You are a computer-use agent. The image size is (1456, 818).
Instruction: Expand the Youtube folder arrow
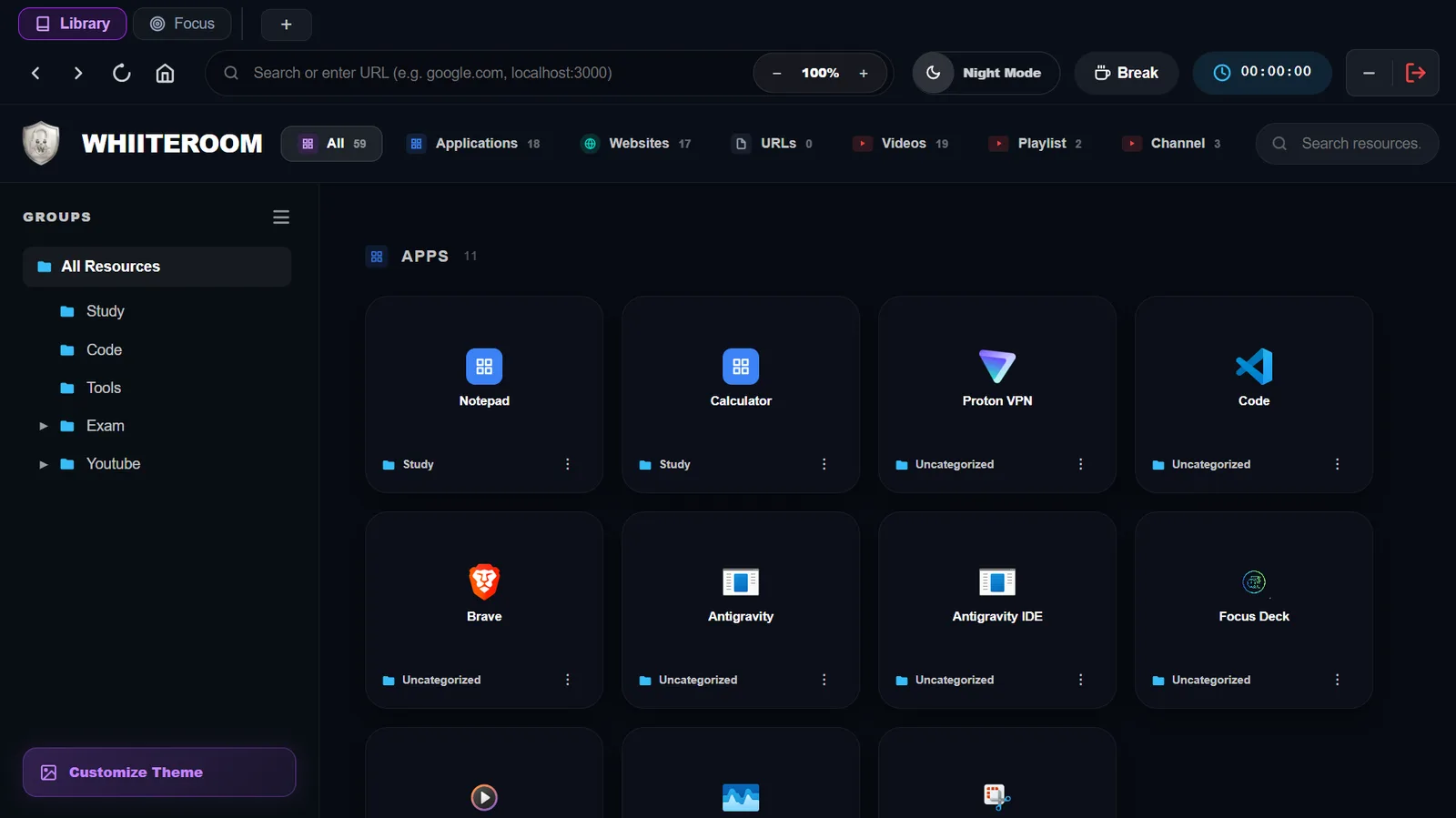(43, 464)
